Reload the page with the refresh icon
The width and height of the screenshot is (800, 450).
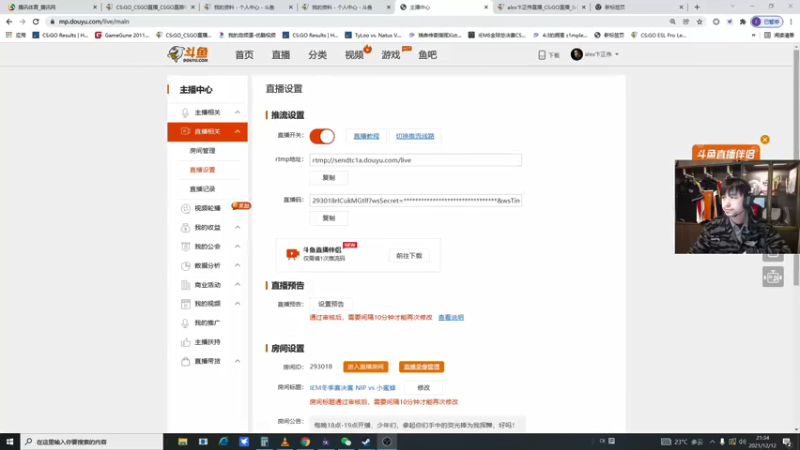pos(36,21)
